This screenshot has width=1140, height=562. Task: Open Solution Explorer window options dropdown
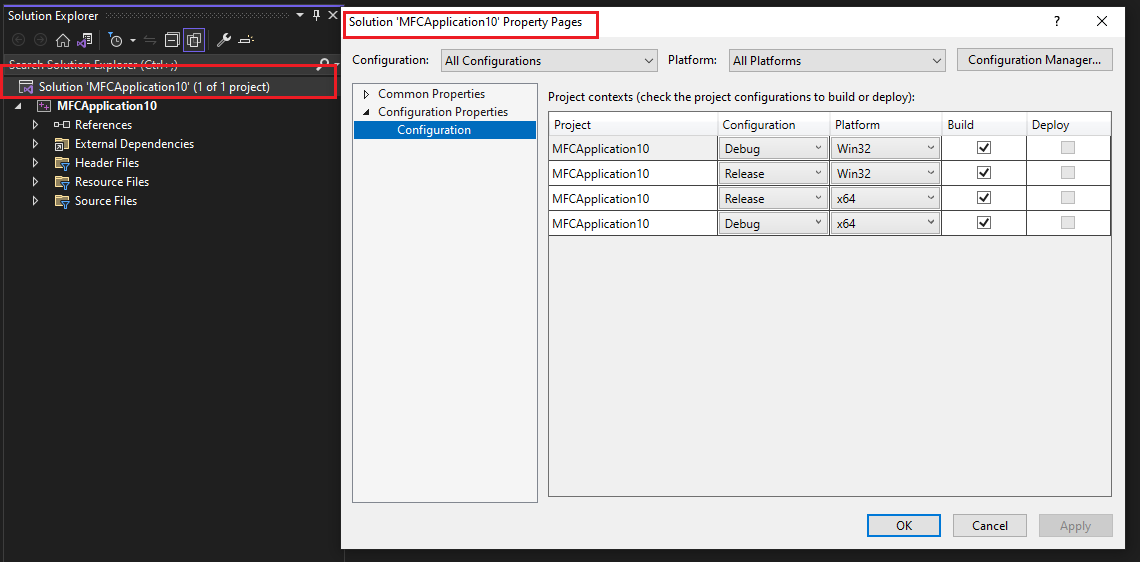tap(300, 15)
